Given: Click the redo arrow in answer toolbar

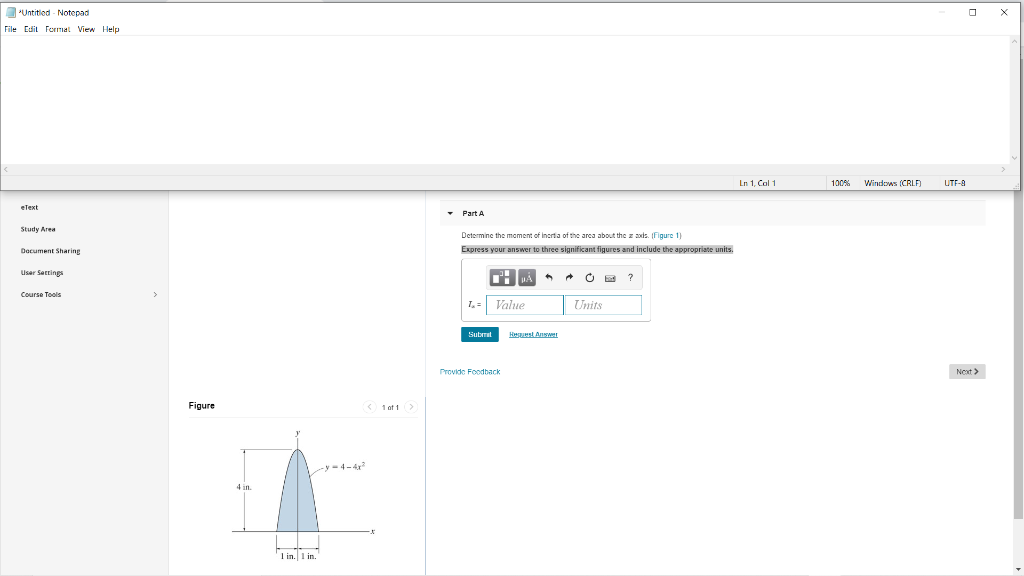Looking at the screenshot, I should click(569, 278).
